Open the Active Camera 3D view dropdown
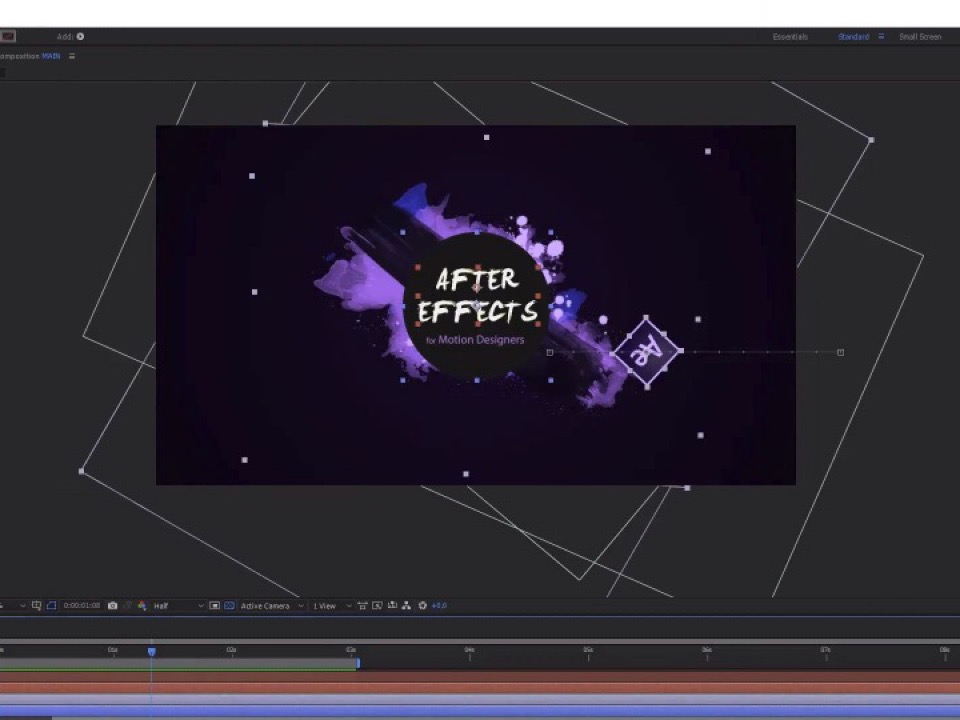This screenshot has height=720, width=960. point(272,606)
